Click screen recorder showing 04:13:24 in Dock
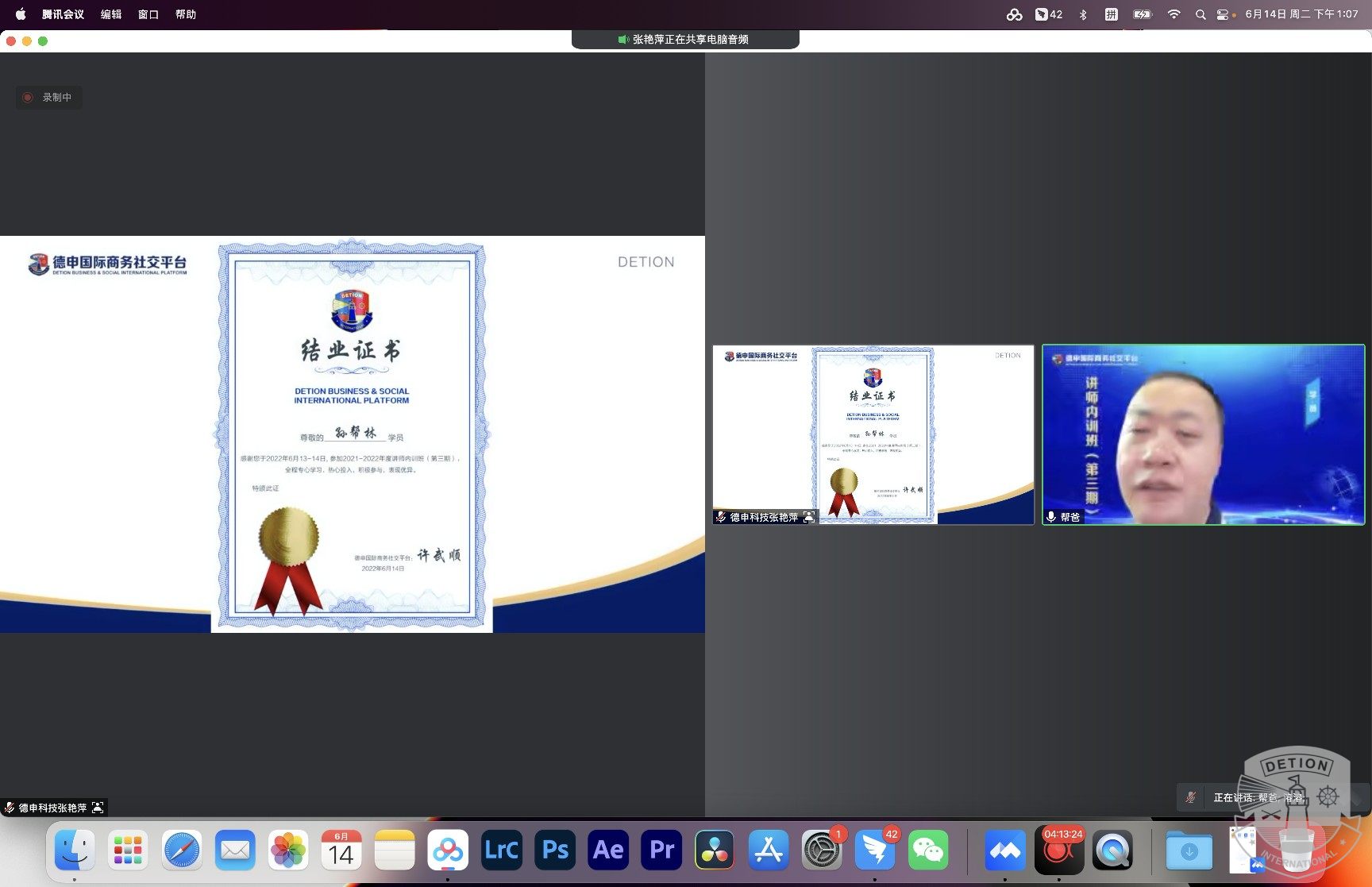 pyautogui.click(x=1058, y=850)
